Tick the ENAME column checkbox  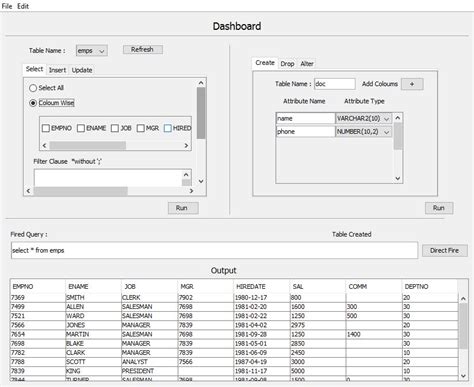pyautogui.click(x=81, y=128)
